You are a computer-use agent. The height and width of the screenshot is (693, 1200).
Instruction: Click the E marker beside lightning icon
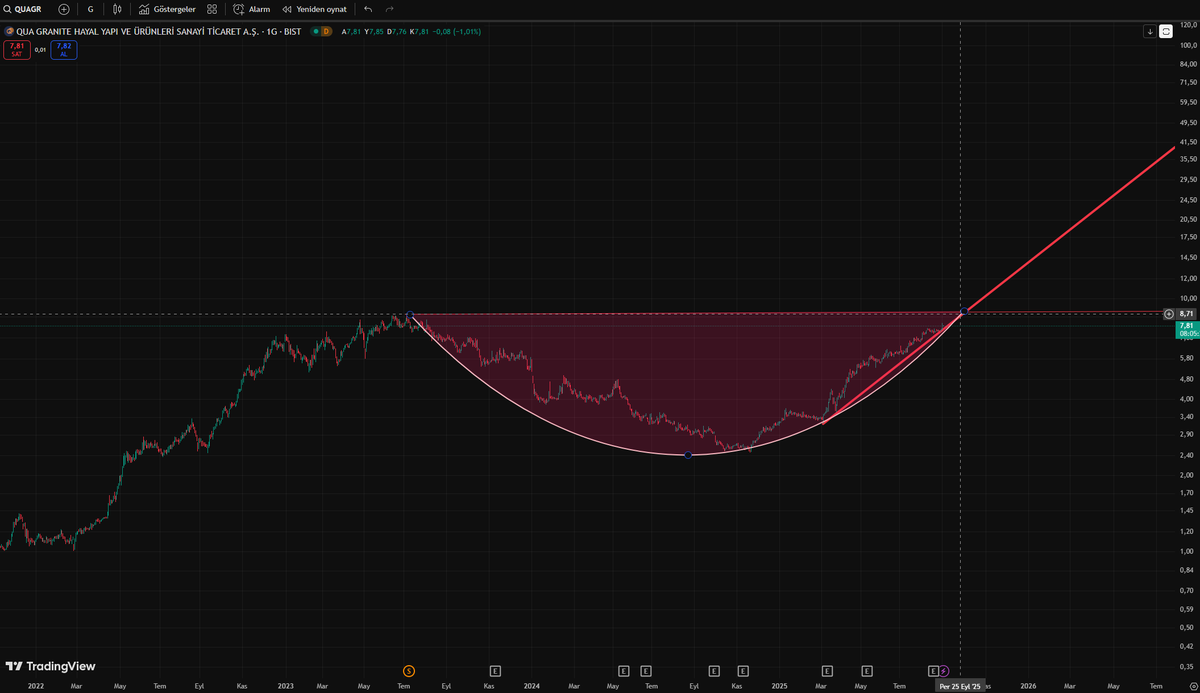click(x=934, y=670)
